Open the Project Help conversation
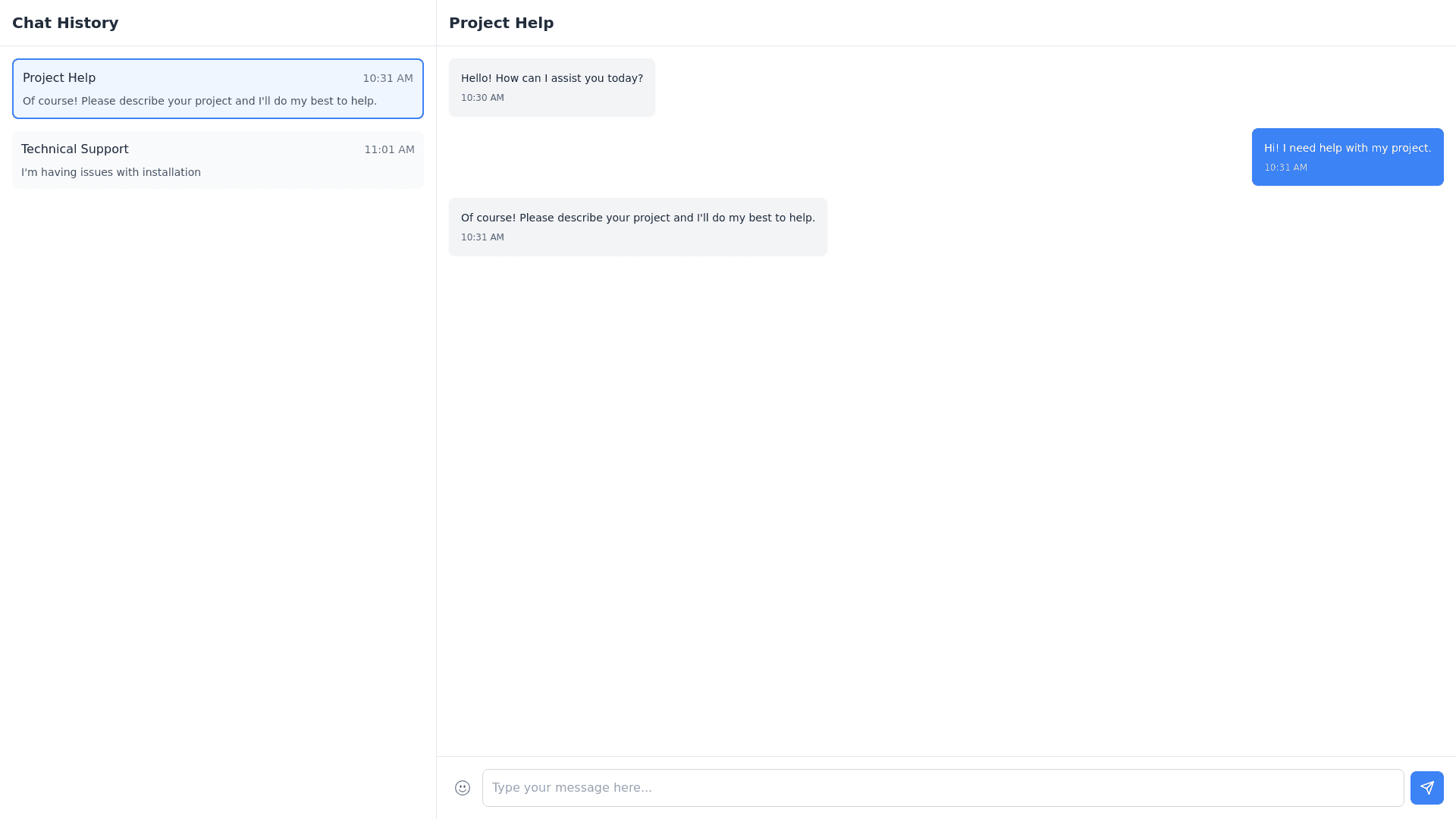 (218, 89)
